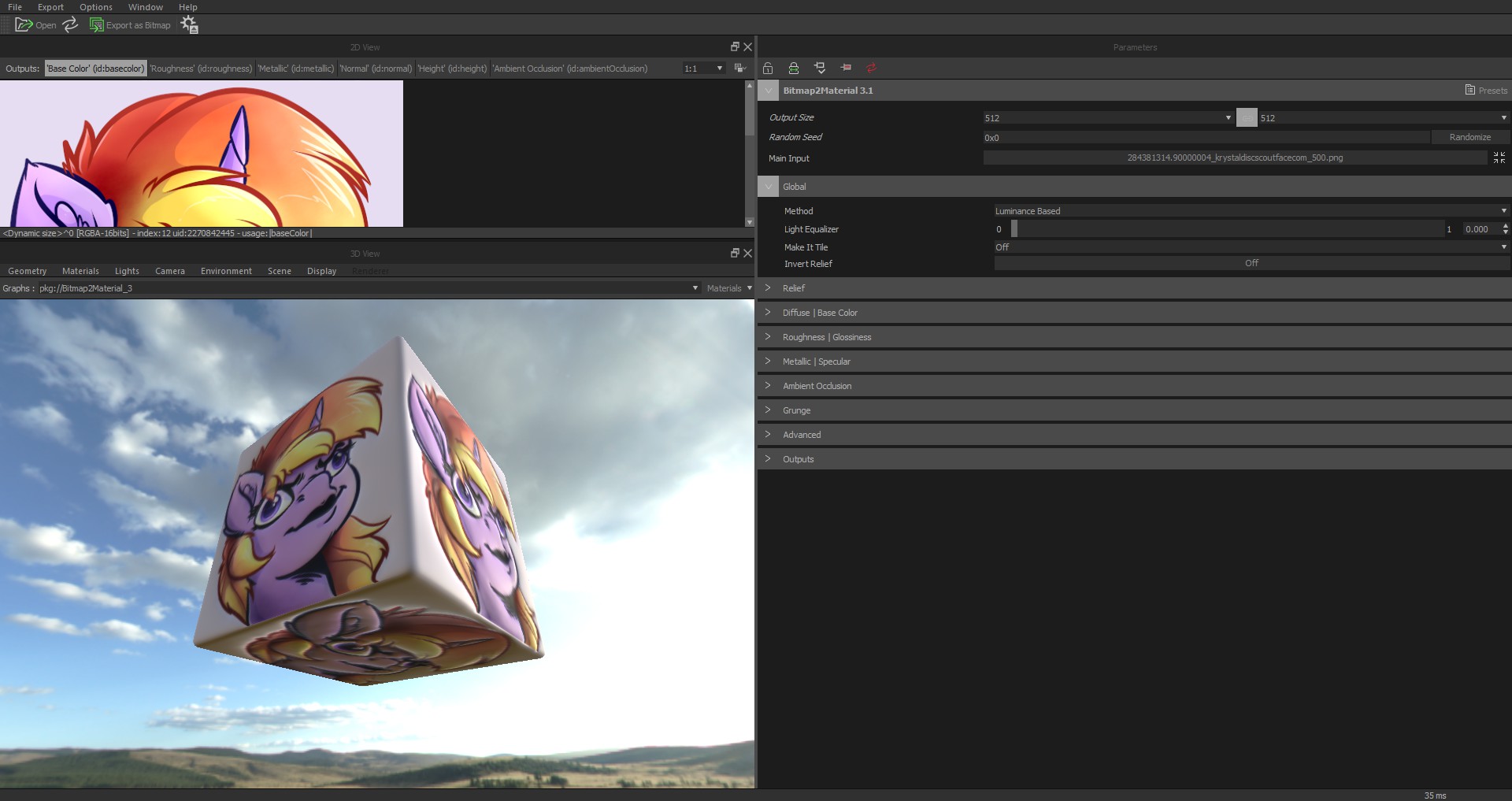1512x801 pixels.
Task: Open the Graphs package dropdown
Action: (x=369, y=288)
